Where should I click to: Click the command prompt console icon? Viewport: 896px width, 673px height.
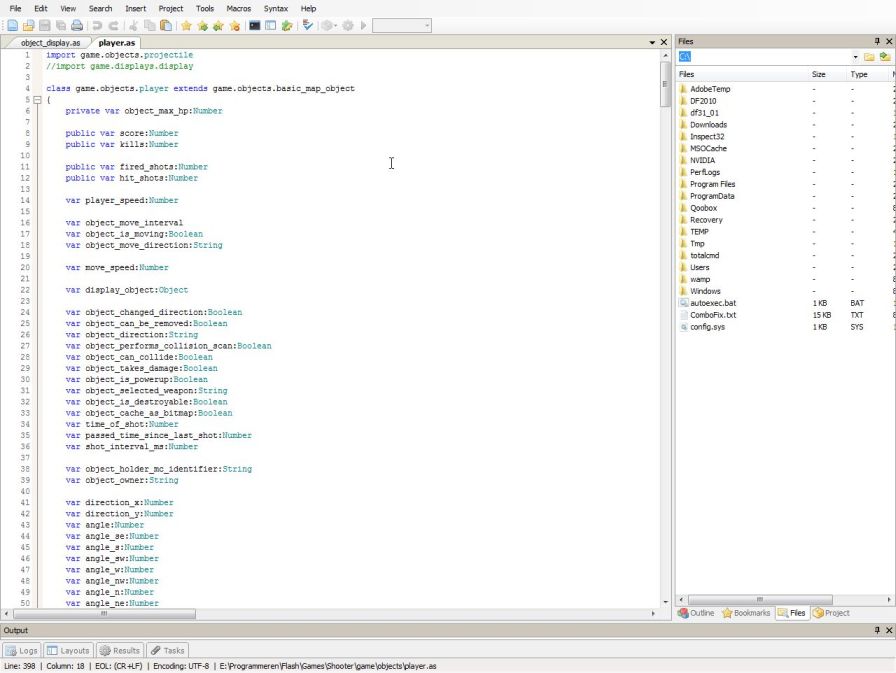click(x=255, y=25)
